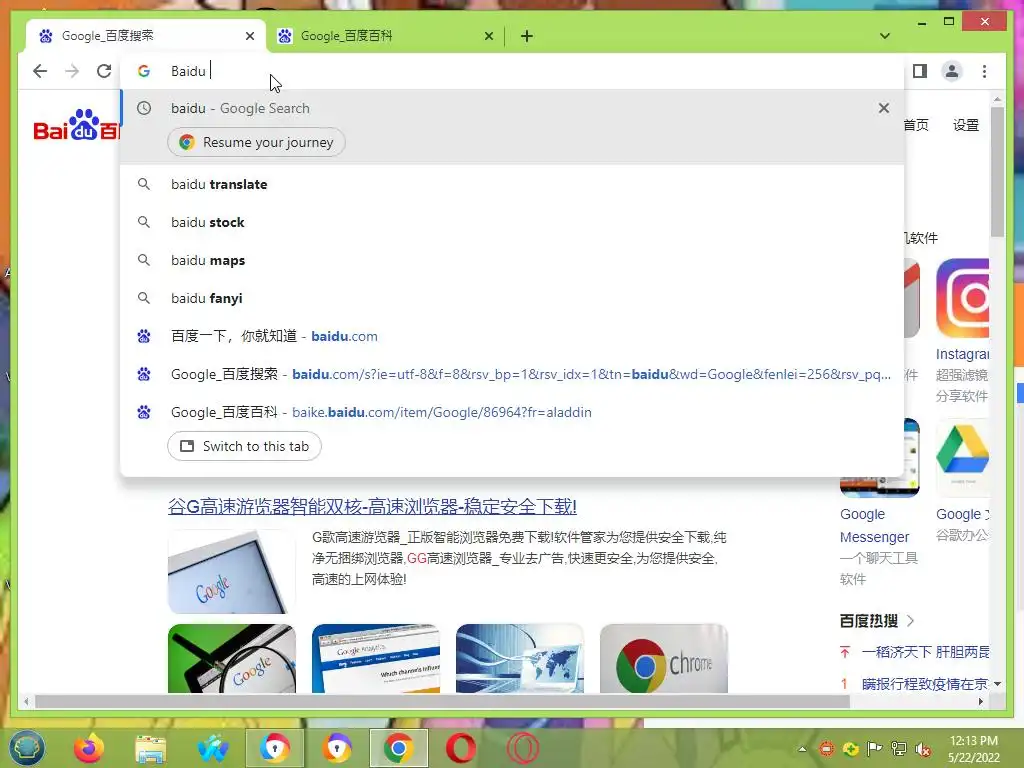Open the 谷G高速游览器智能双核 result link
This screenshot has height=768, width=1024.
(x=372, y=507)
